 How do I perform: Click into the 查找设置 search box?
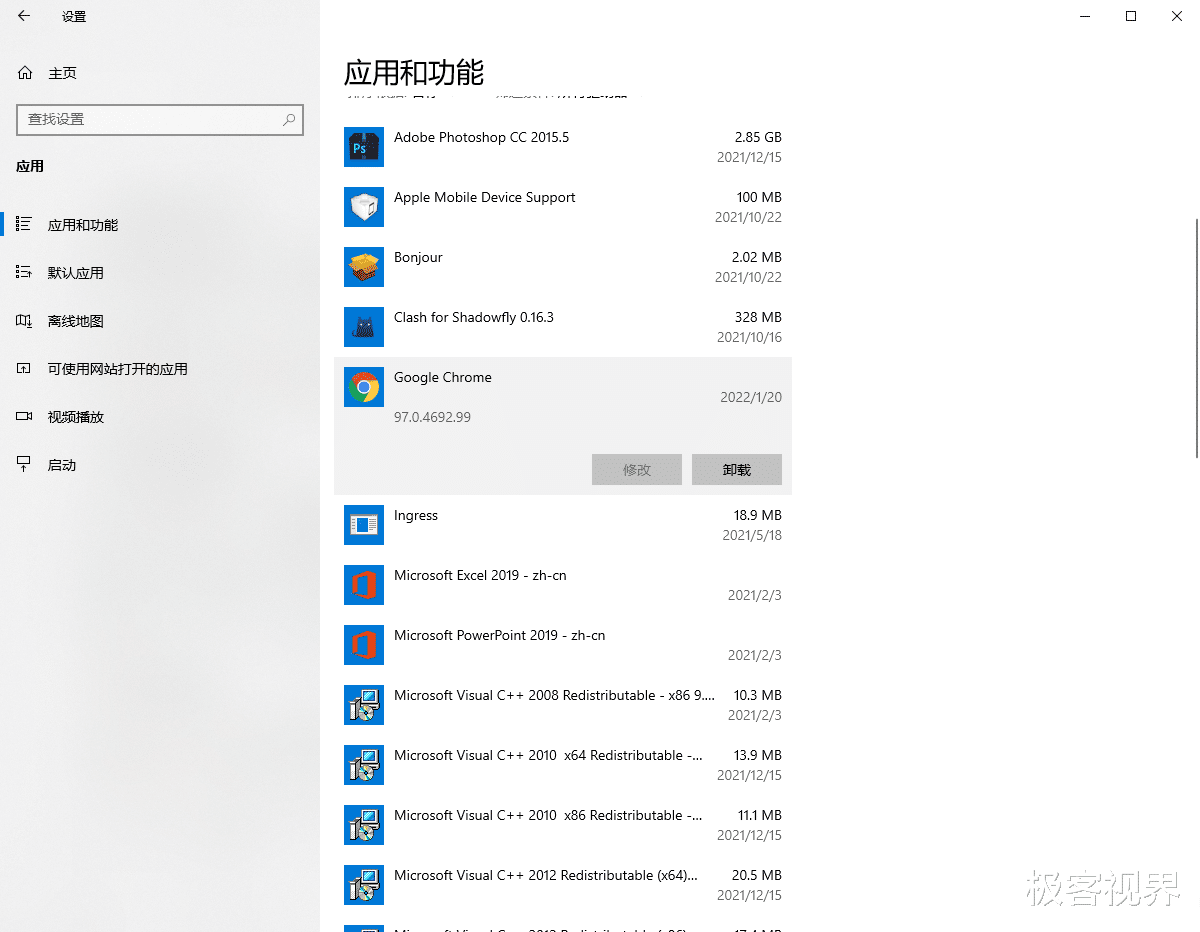(x=160, y=119)
